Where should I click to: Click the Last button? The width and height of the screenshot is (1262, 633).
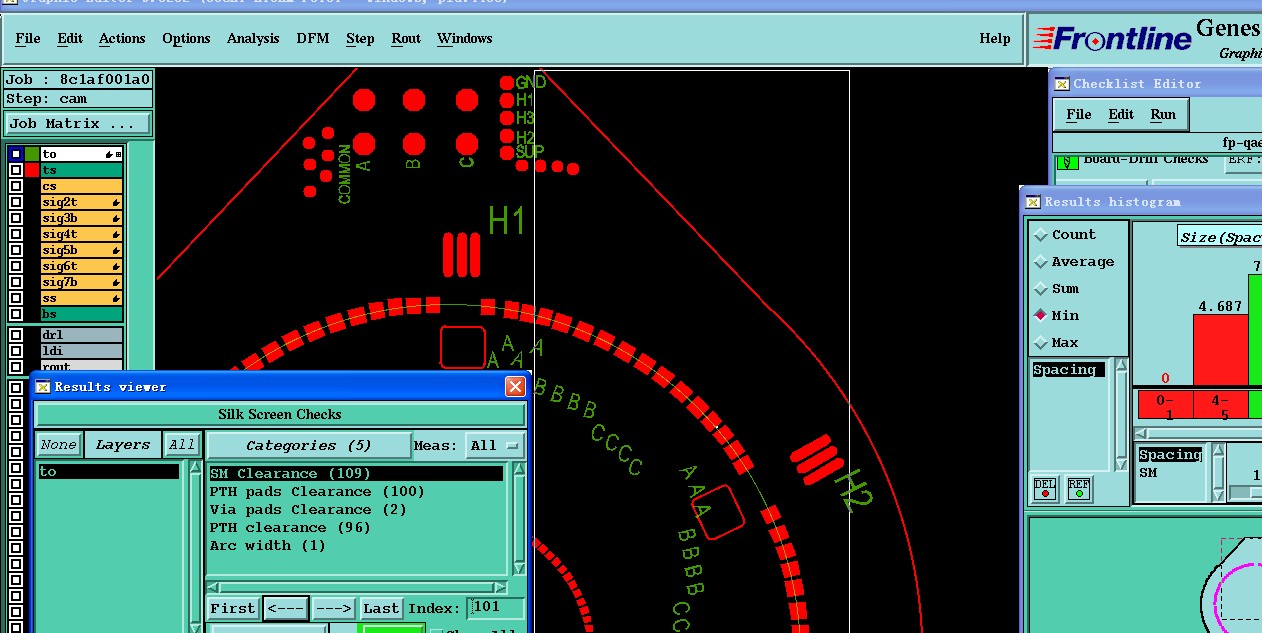click(x=381, y=608)
